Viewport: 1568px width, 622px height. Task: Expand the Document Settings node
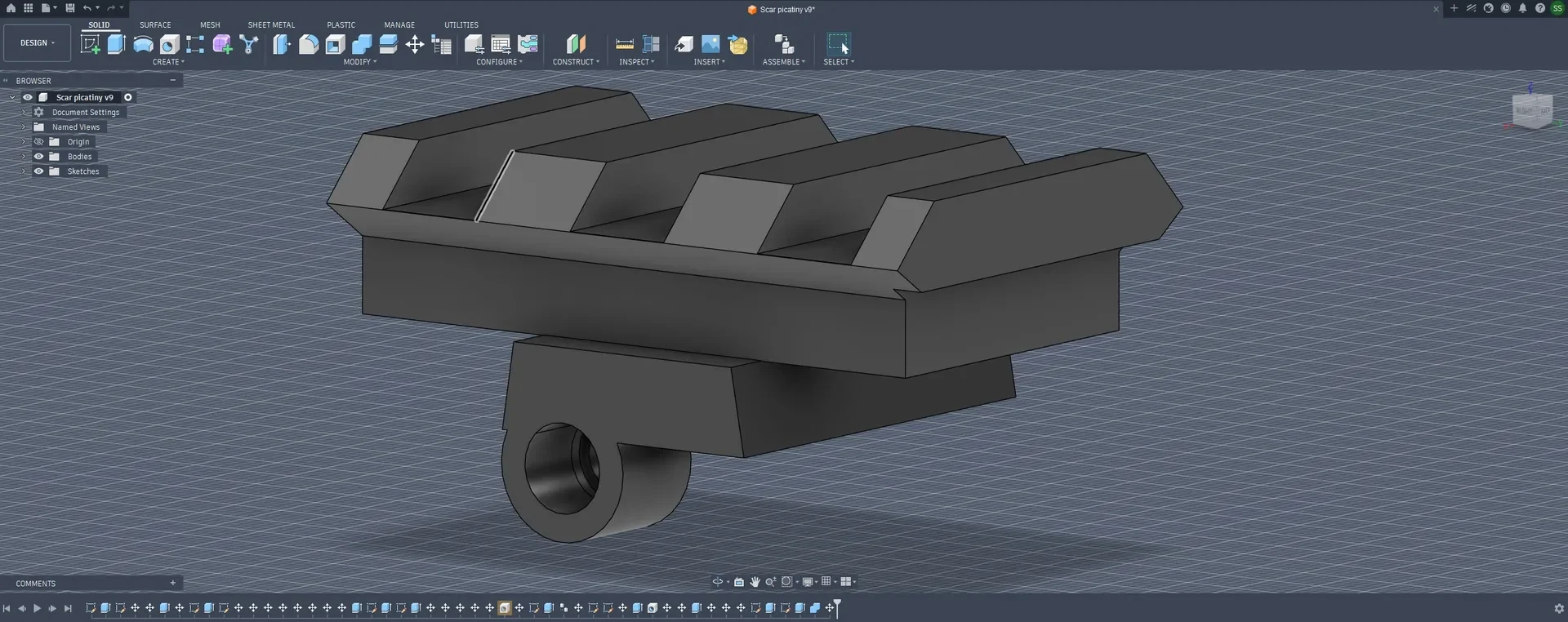pyautogui.click(x=24, y=113)
